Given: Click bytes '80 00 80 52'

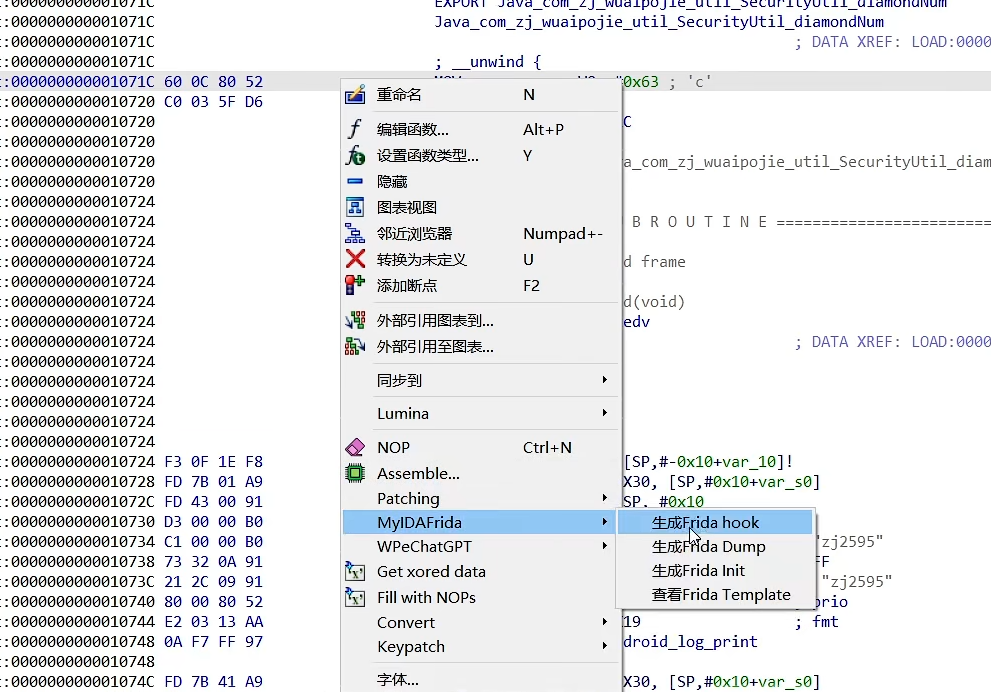Looking at the screenshot, I should tap(214, 602).
